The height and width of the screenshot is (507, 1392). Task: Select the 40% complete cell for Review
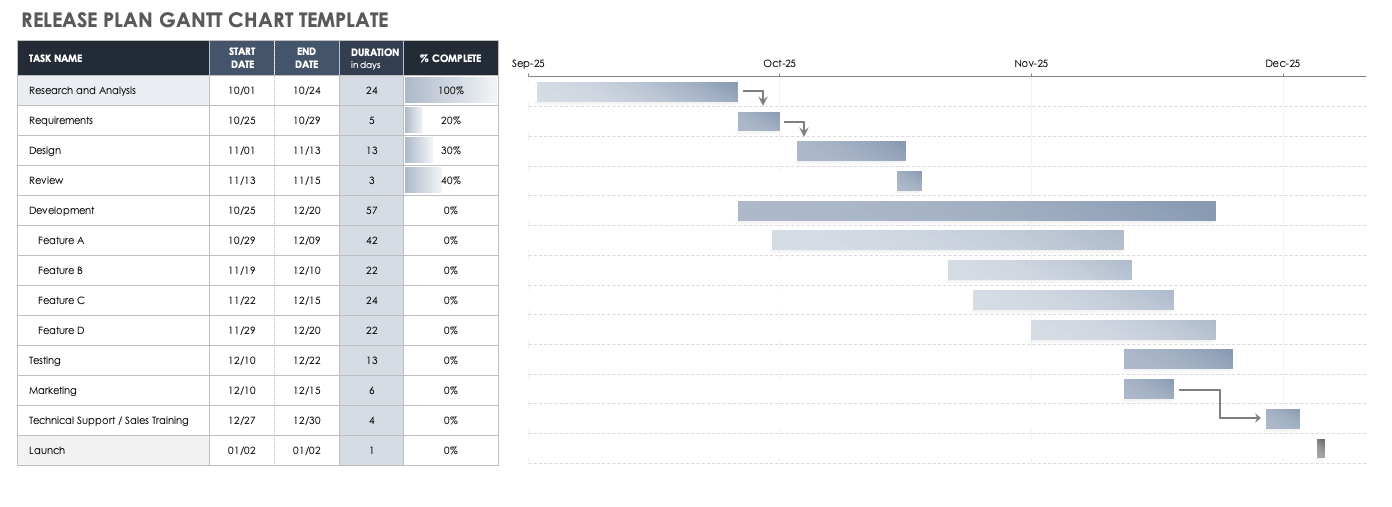click(450, 180)
